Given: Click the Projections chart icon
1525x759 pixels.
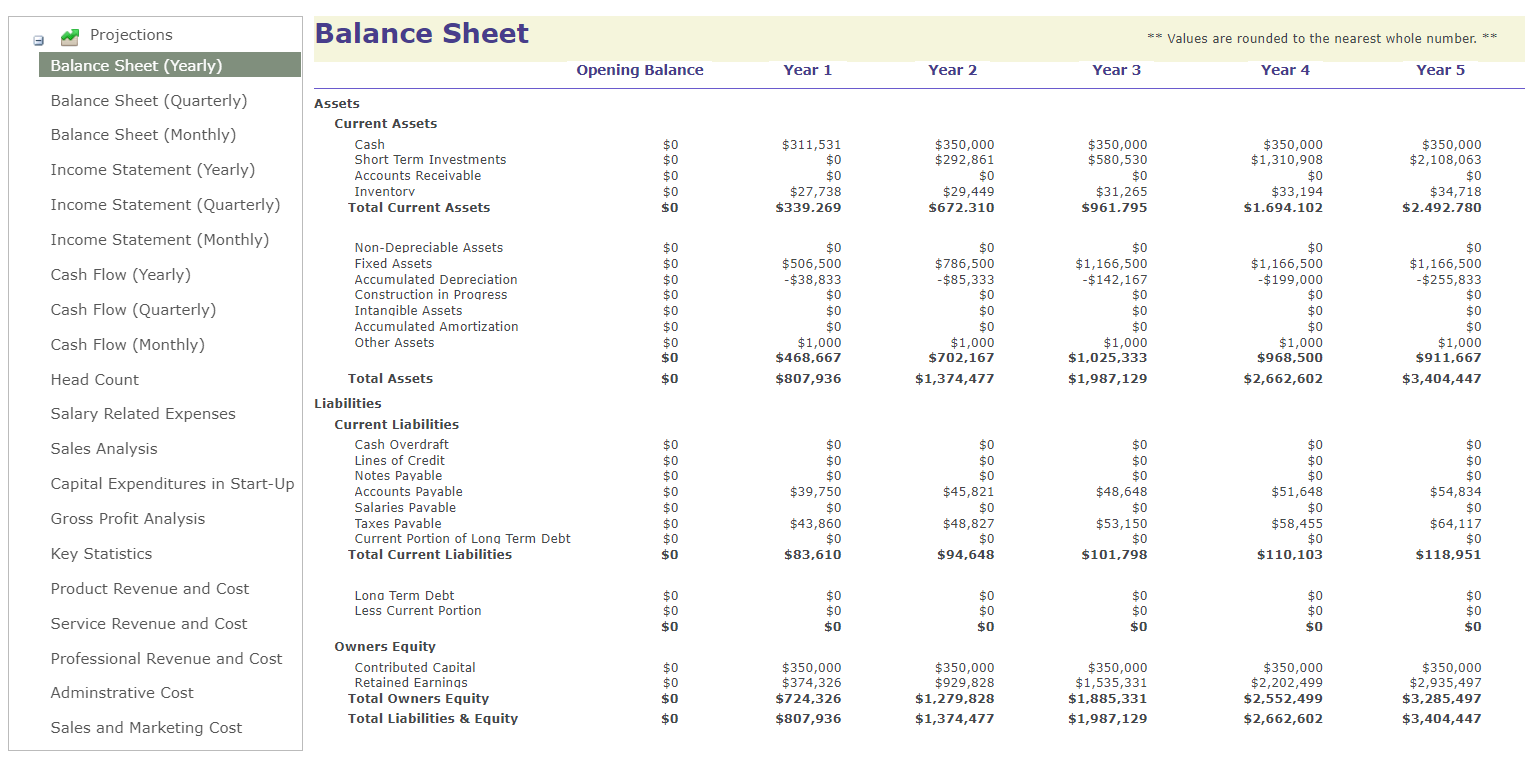Looking at the screenshot, I should [x=70, y=37].
